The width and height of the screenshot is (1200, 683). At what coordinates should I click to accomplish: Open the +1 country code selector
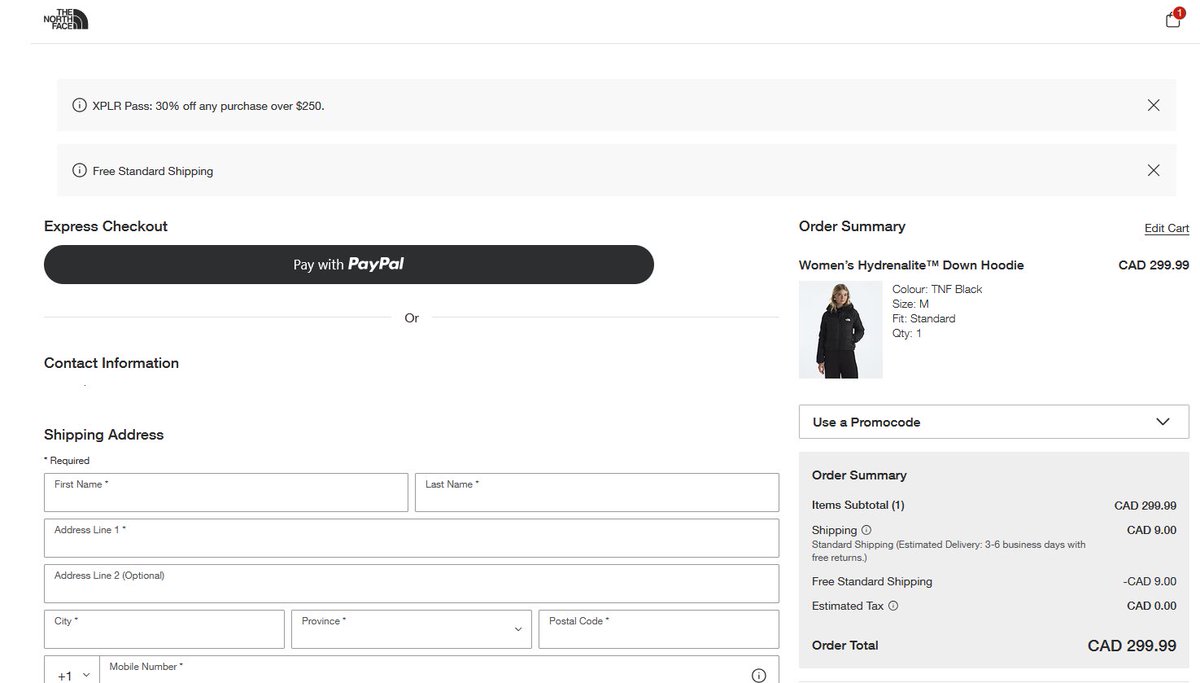(72, 672)
